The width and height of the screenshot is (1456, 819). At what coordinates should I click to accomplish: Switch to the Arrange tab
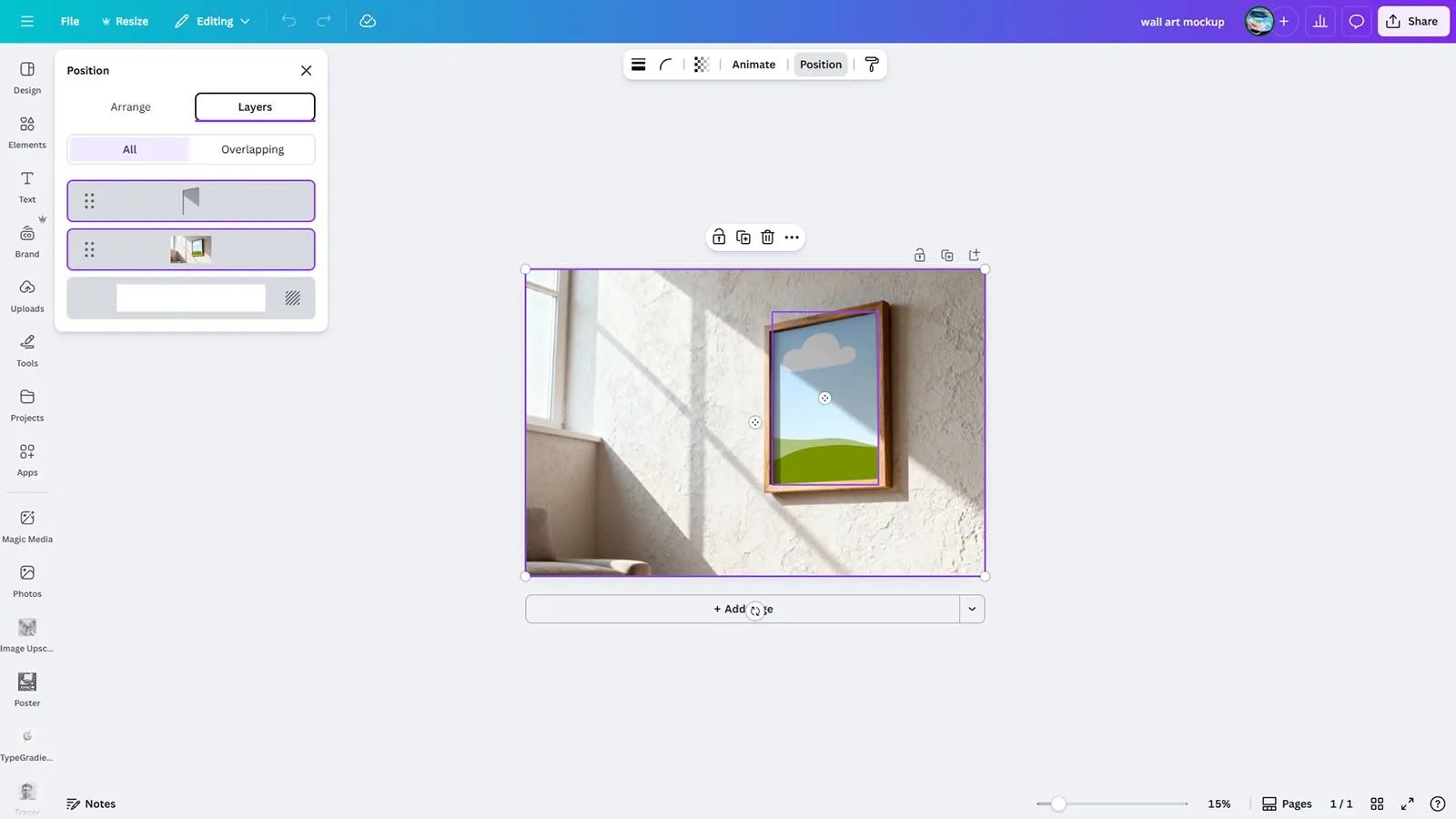click(130, 106)
